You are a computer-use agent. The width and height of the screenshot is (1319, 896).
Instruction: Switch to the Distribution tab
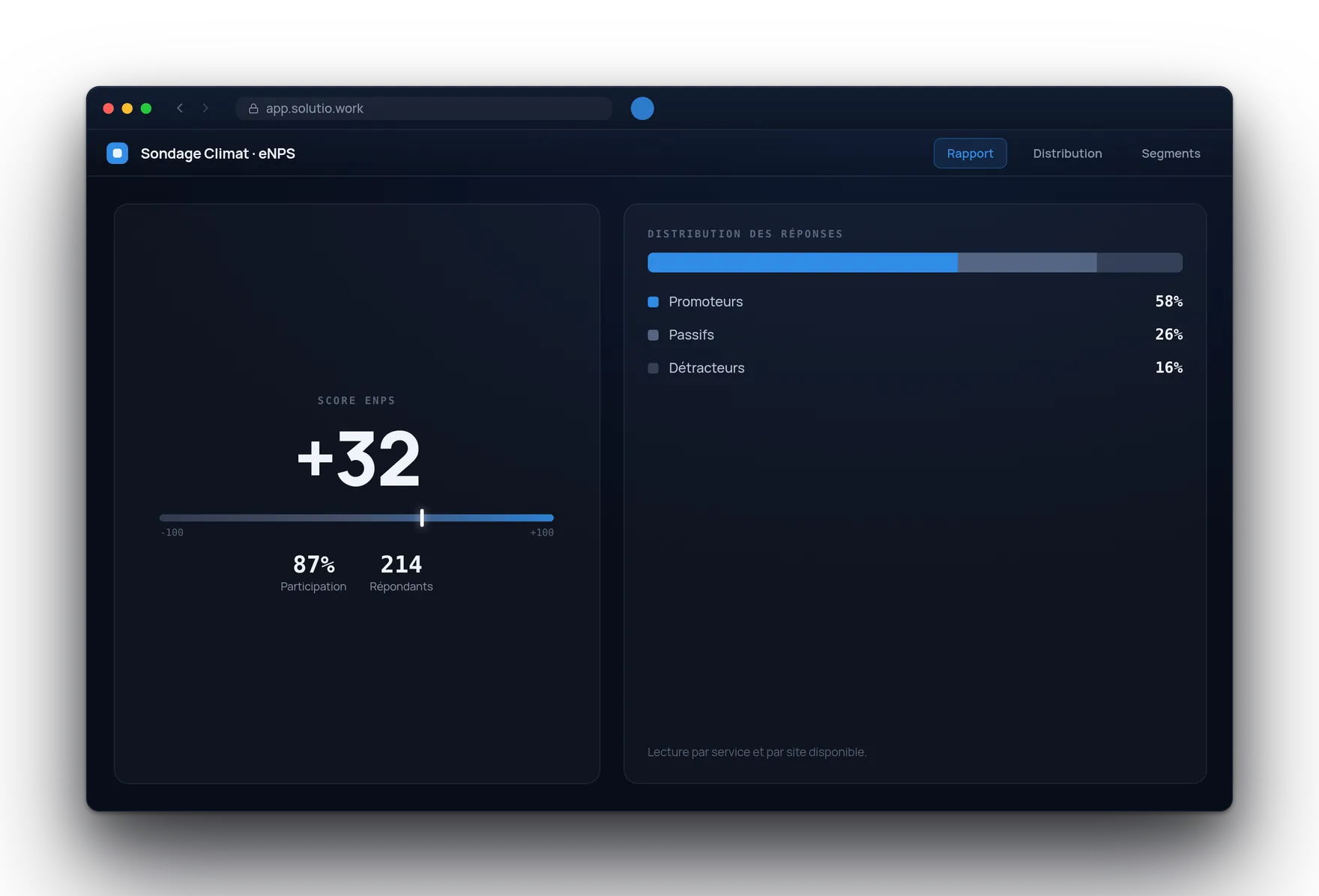tap(1067, 154)
